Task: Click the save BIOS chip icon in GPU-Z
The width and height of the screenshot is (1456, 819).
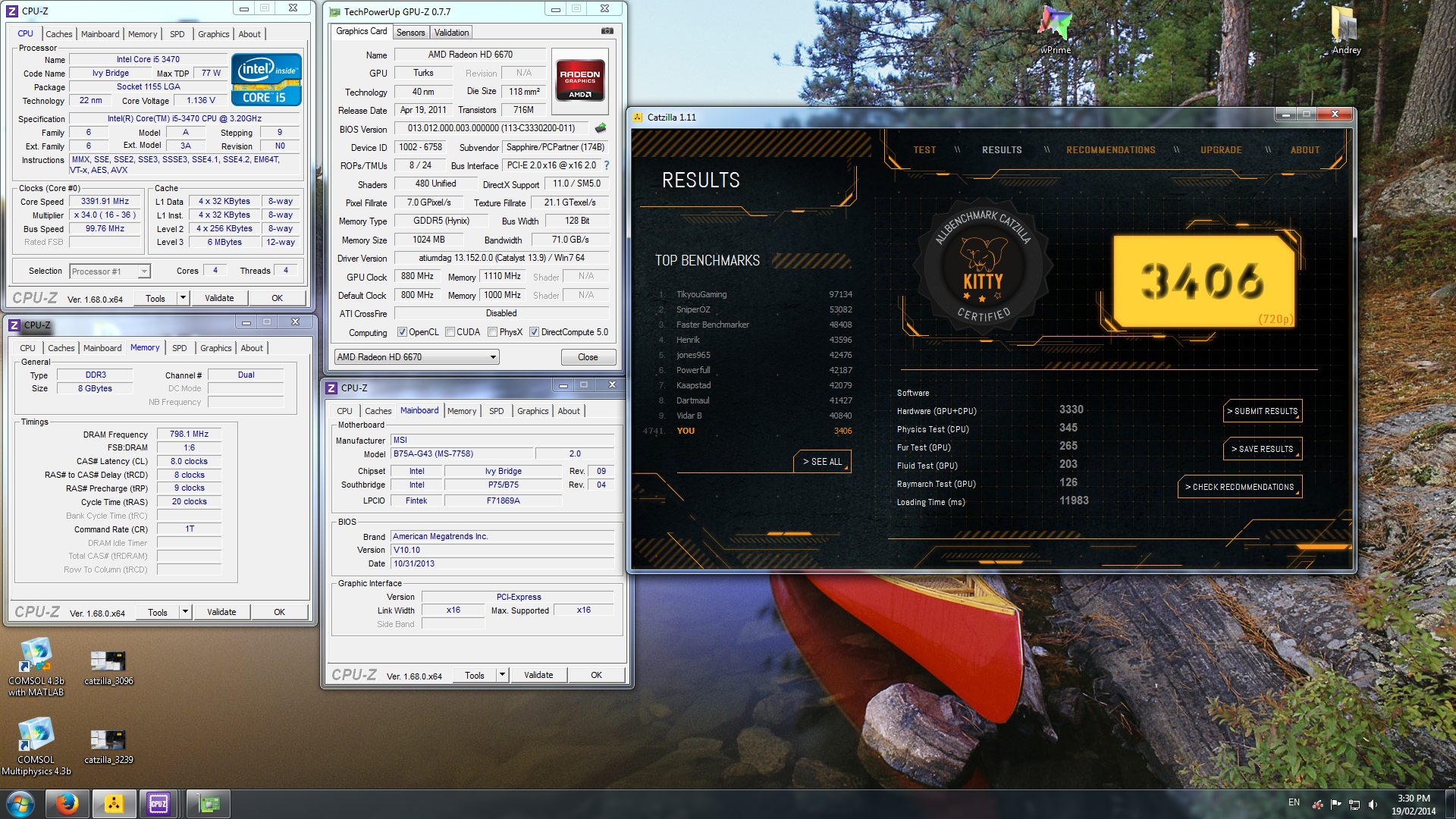Action: pos(601,128)
